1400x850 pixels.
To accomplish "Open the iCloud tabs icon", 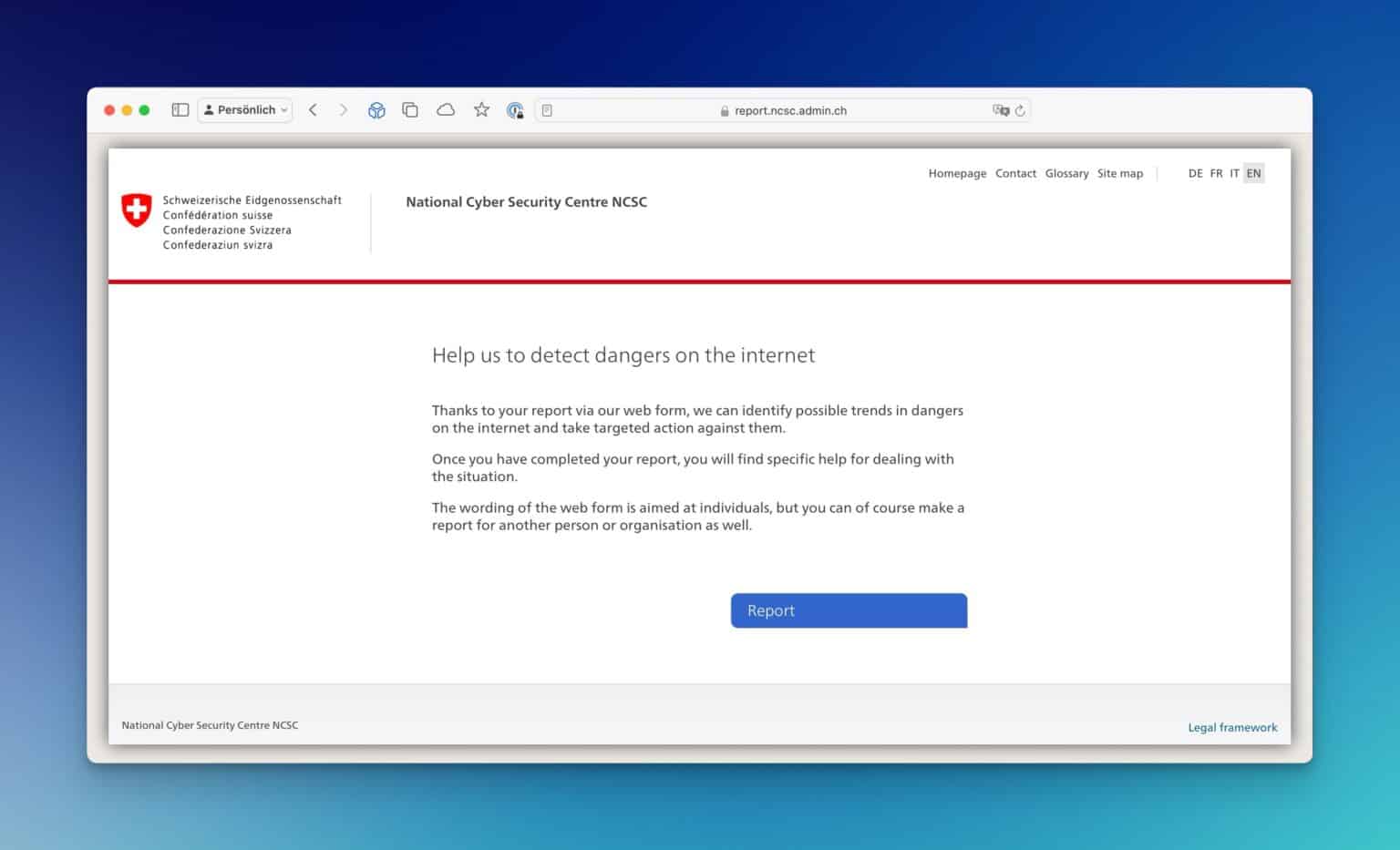I will tap(446, 109).
